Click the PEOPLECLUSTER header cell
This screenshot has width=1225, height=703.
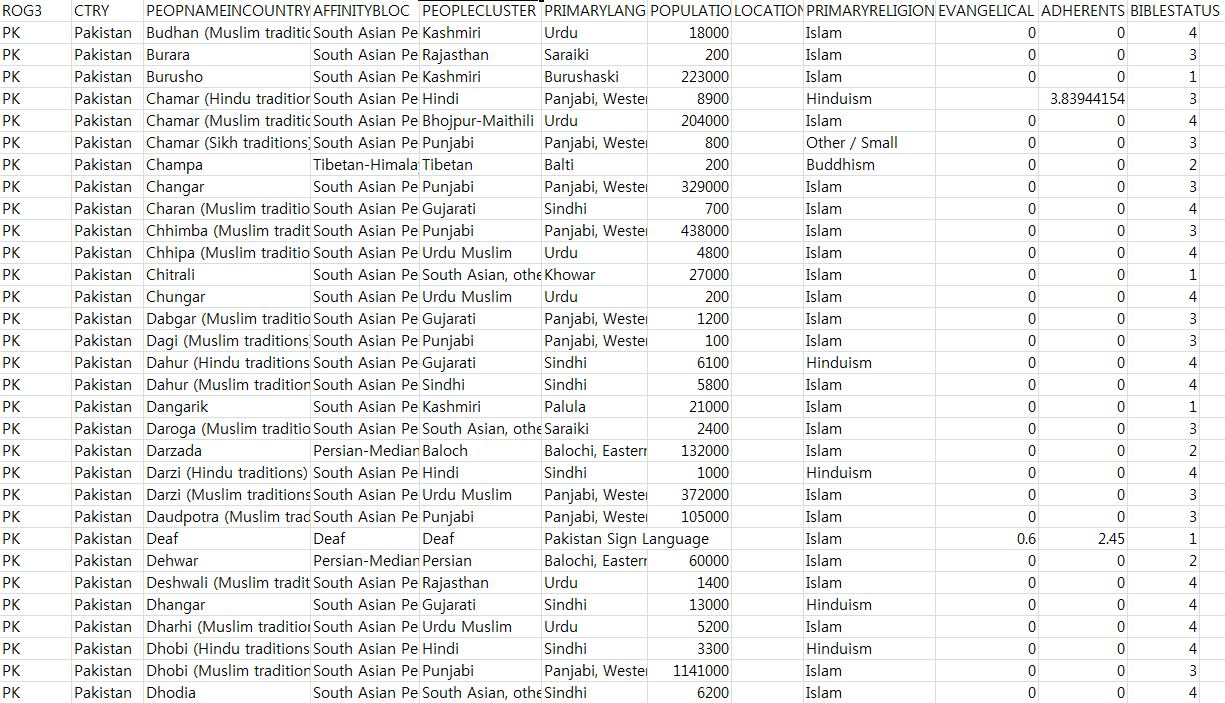(x=480, y=11)
